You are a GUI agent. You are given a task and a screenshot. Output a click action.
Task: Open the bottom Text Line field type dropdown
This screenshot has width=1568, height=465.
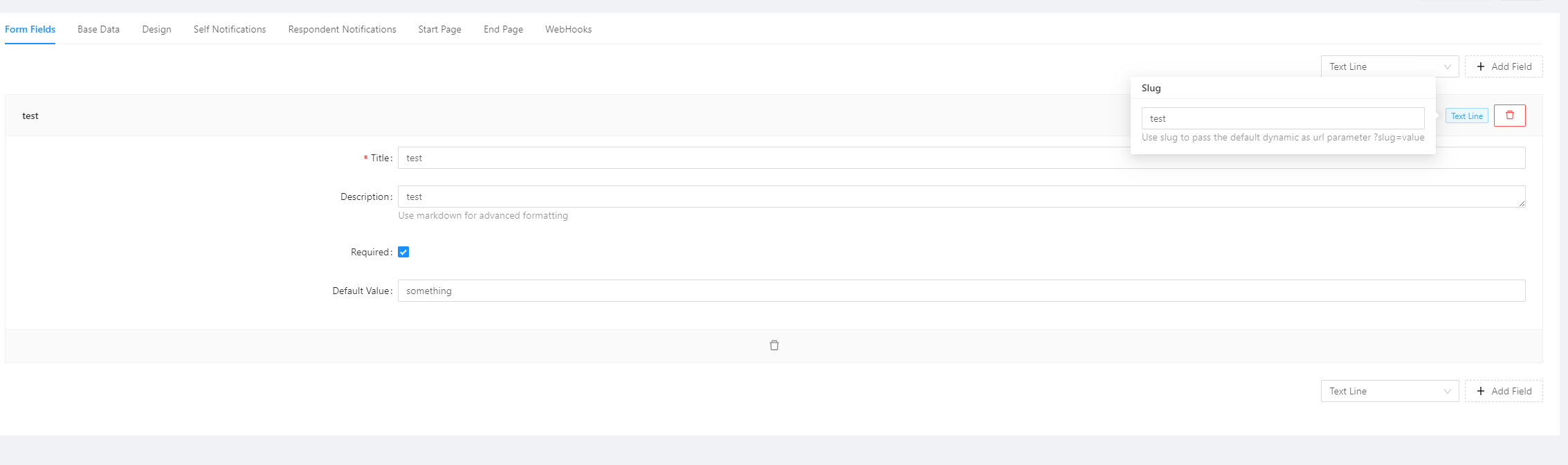(1389, 391)
